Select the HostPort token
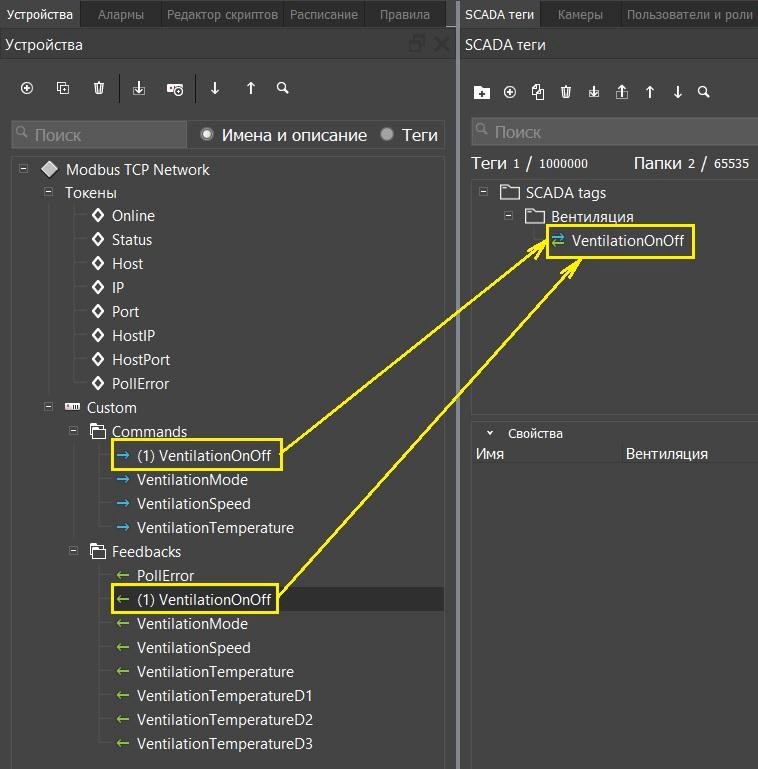The image size is (758, 769). pyautogui.click(x=140, y=359)
